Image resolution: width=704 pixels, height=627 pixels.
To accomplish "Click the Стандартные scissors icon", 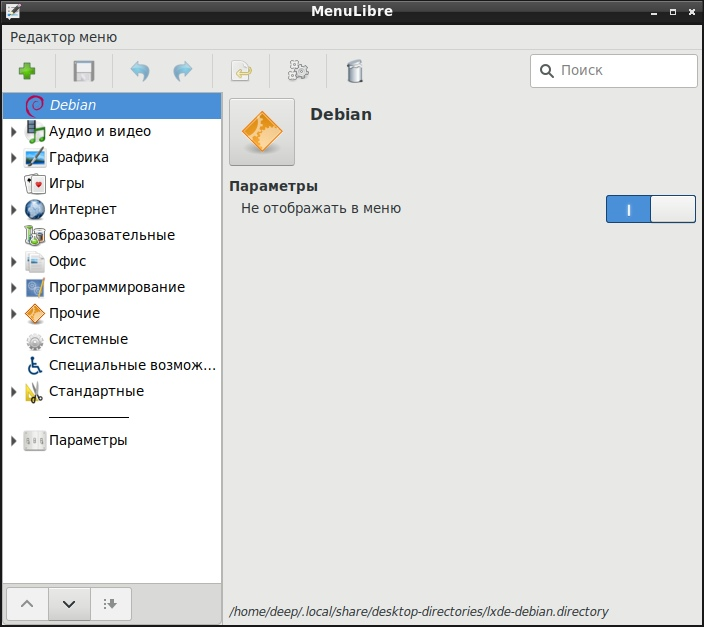I will (35, 392).
